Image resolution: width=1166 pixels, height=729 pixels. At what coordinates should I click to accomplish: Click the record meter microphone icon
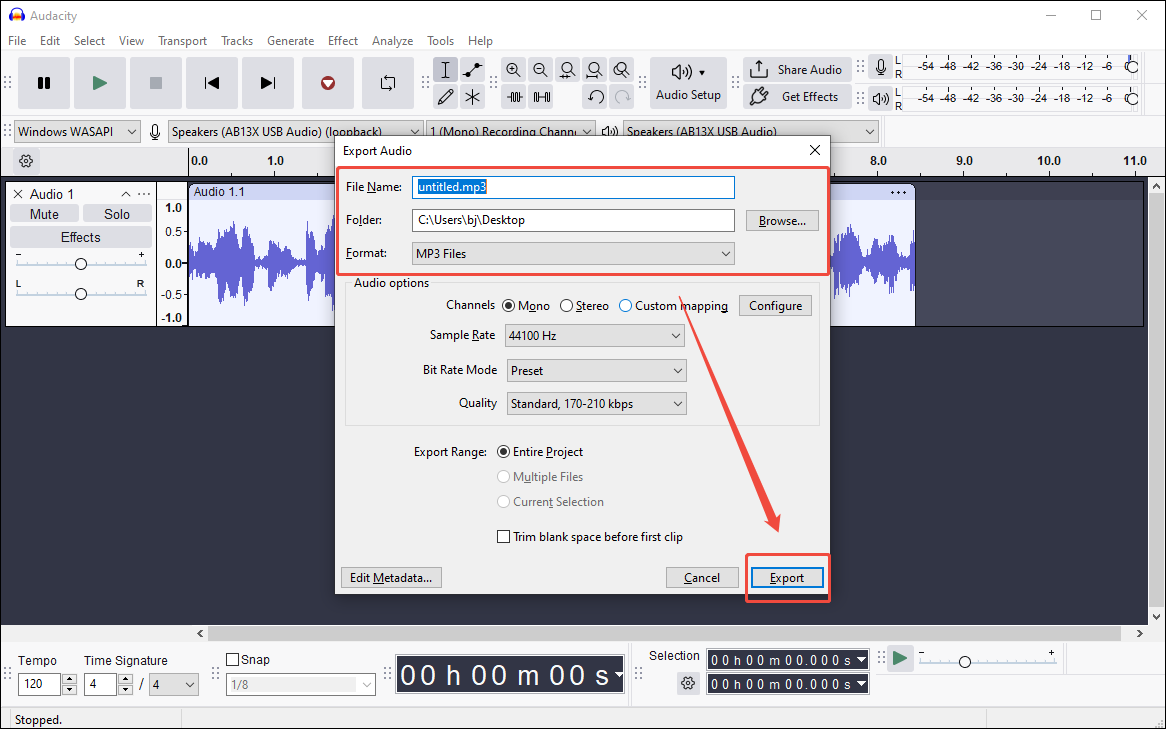[880, 67]
